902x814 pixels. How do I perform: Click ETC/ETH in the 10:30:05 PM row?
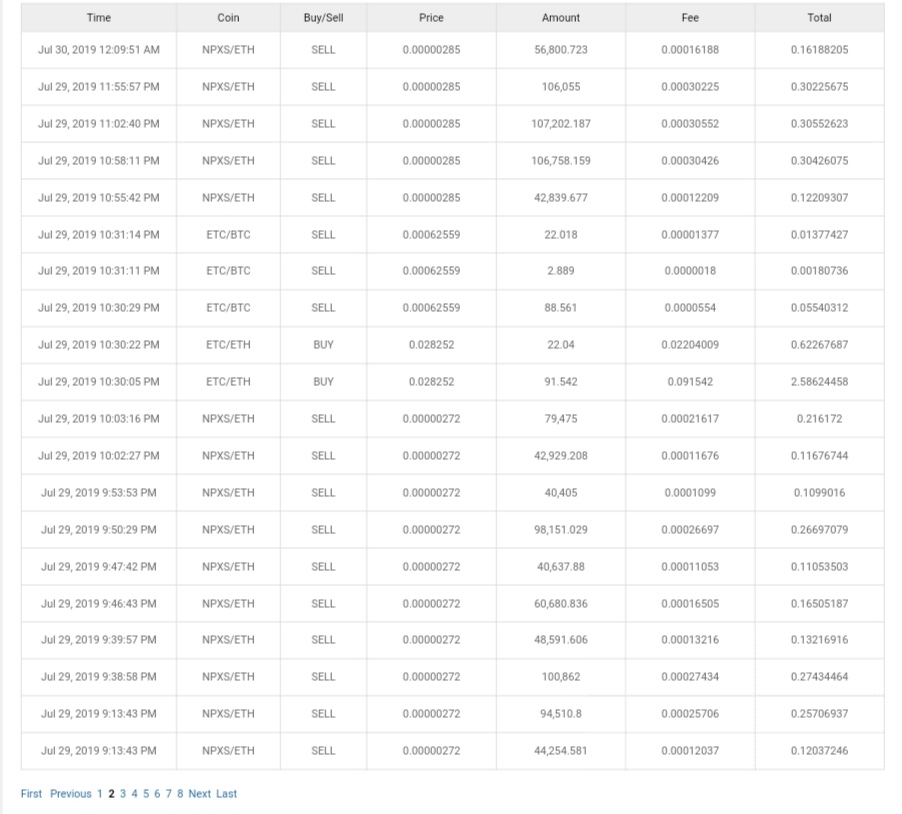click(x=228, y=381)
